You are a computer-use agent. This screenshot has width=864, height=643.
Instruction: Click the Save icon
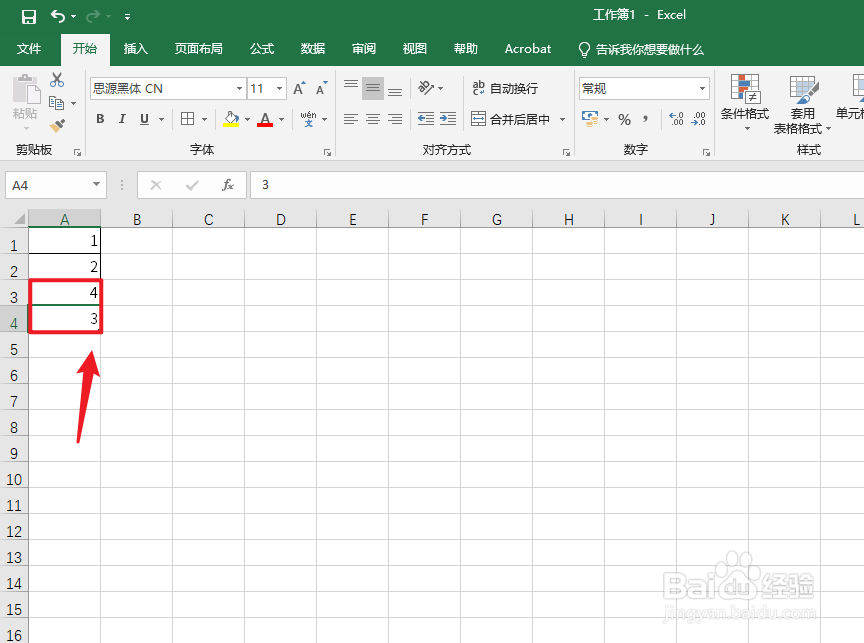27,15
